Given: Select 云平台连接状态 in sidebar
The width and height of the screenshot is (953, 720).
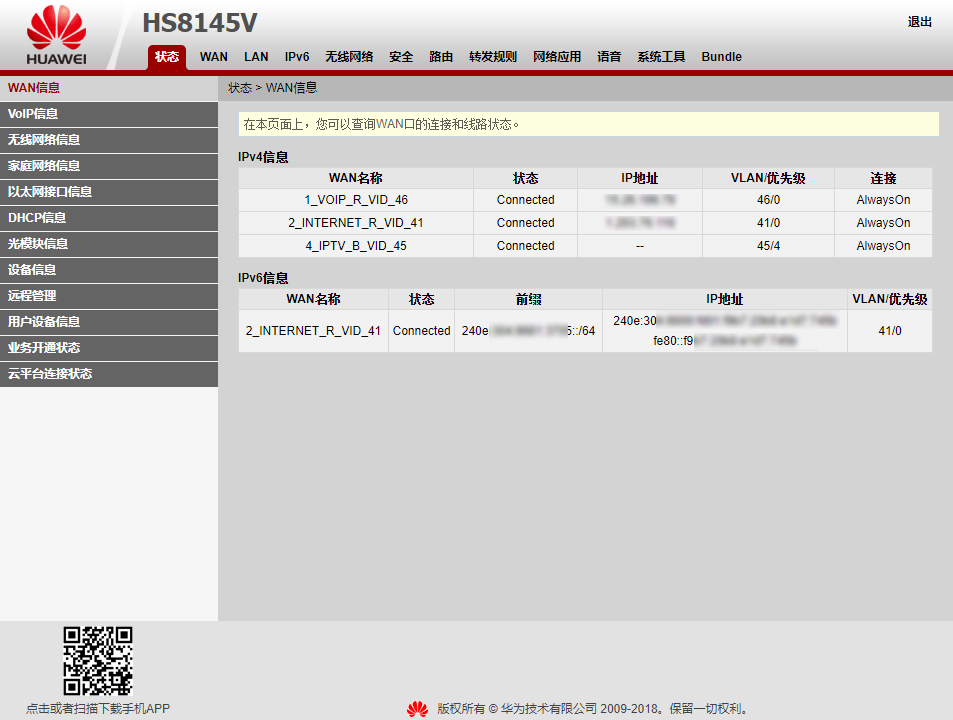Looking at the screenshot, I should coord(50,374).
